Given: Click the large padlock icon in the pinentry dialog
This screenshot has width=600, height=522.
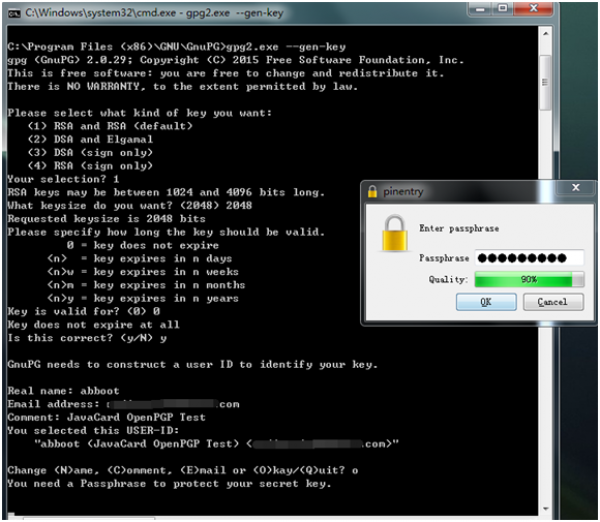Looking at the screenshot, I should point(395,233).
